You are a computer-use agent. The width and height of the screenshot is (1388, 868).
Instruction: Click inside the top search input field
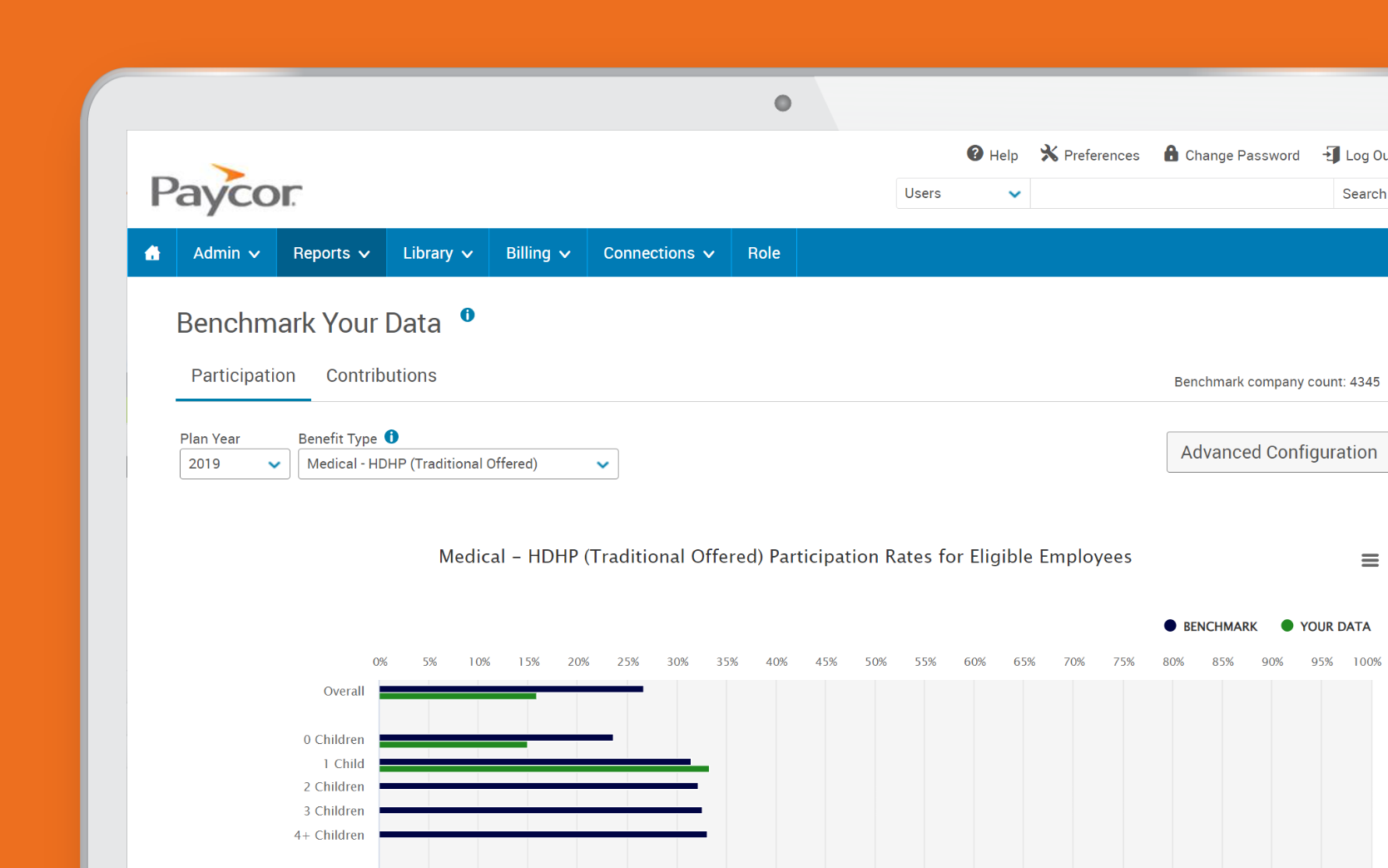coord(1182,193)
